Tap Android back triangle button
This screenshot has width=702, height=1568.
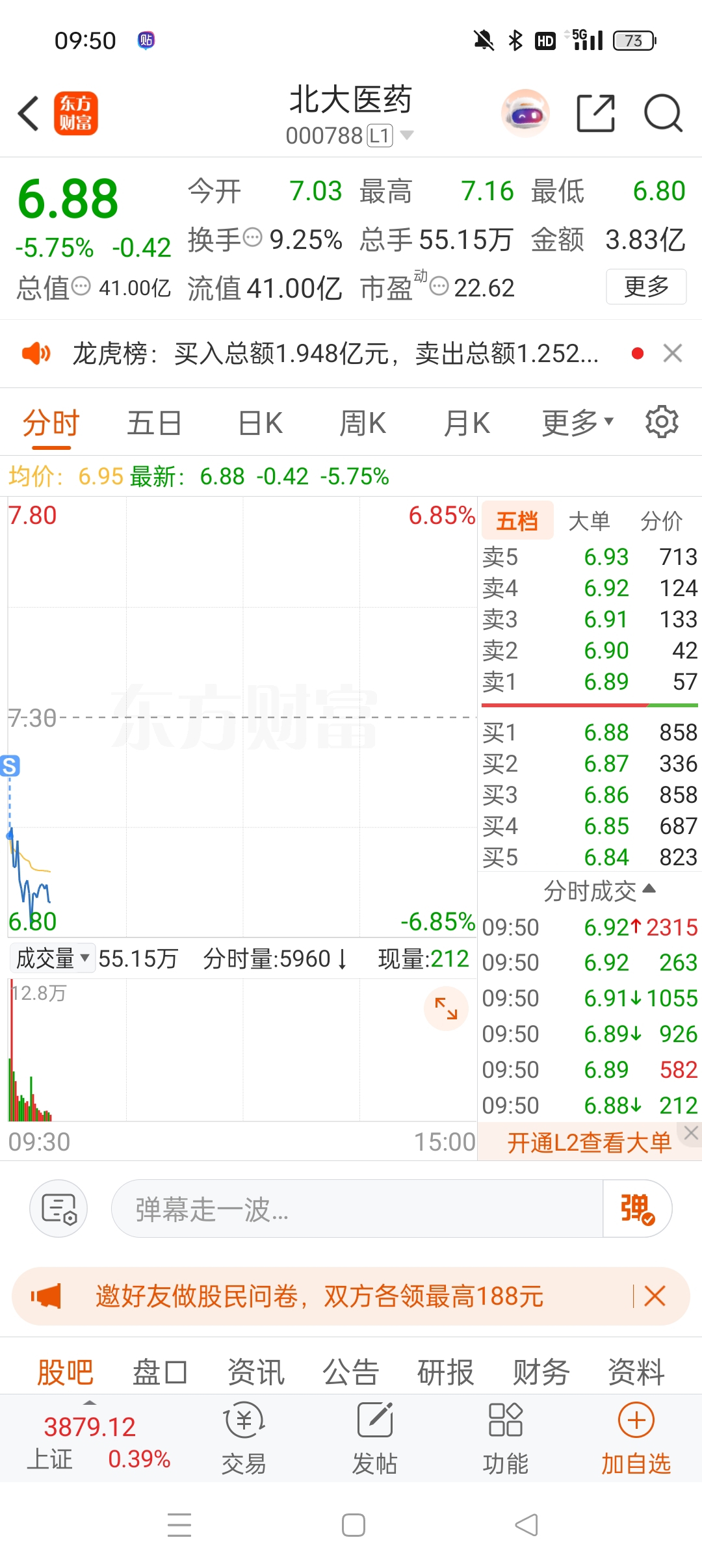(x=526, y=1524)
